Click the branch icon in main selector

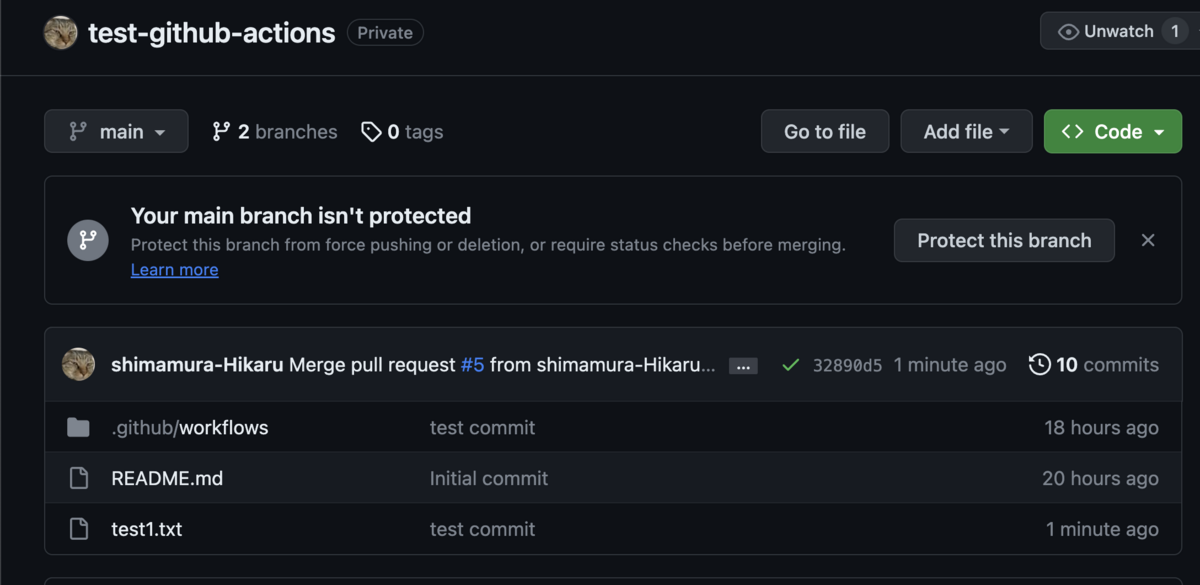point(77,132)
